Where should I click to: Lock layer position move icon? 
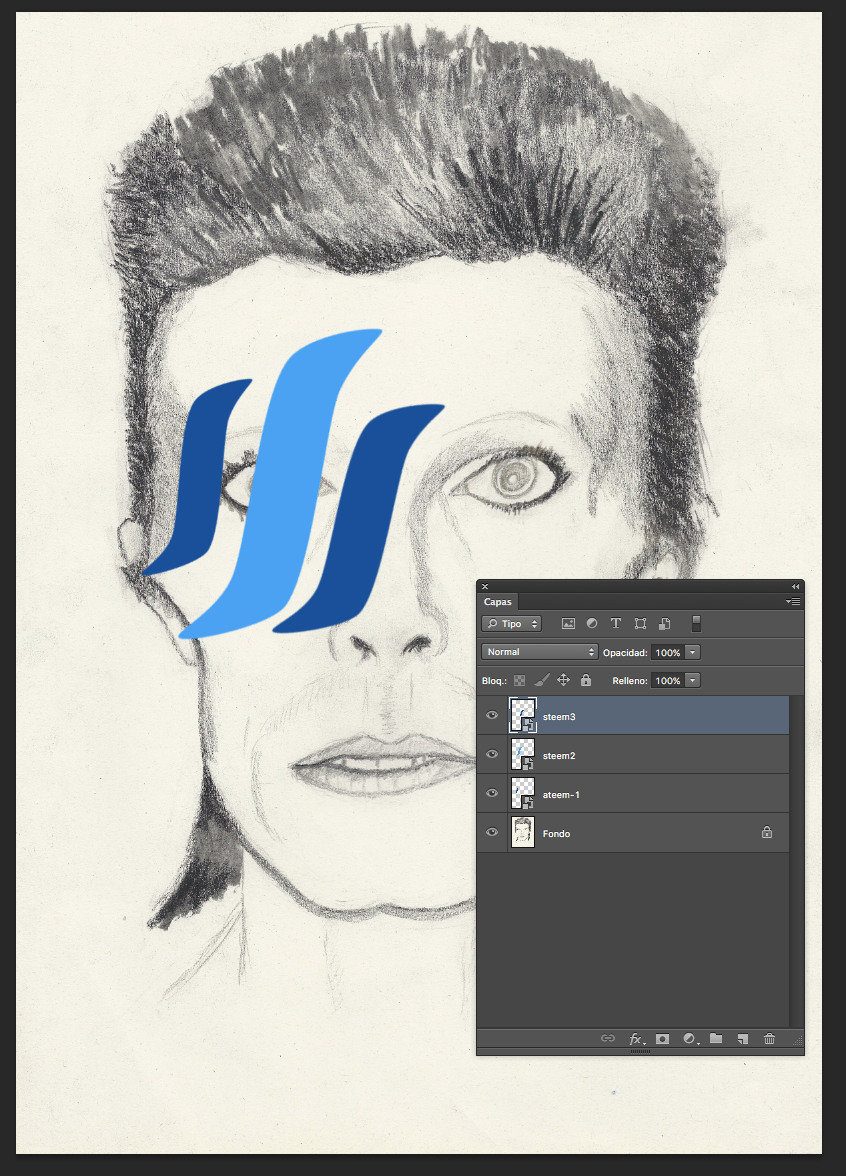click(563, 680)
